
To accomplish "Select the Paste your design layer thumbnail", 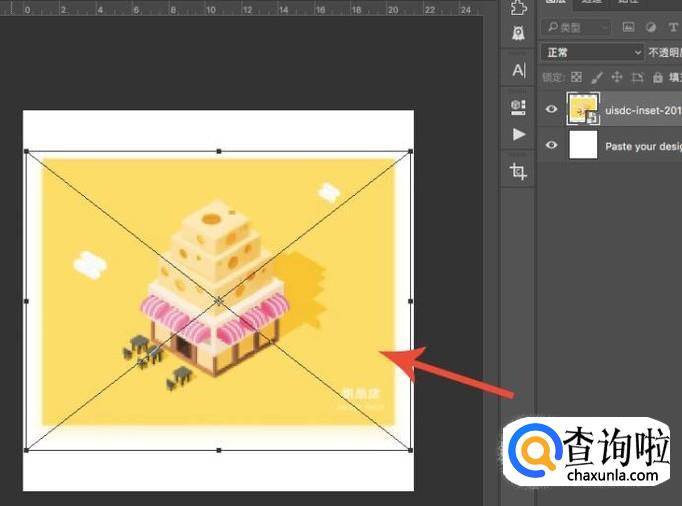I will click(583, 145).
